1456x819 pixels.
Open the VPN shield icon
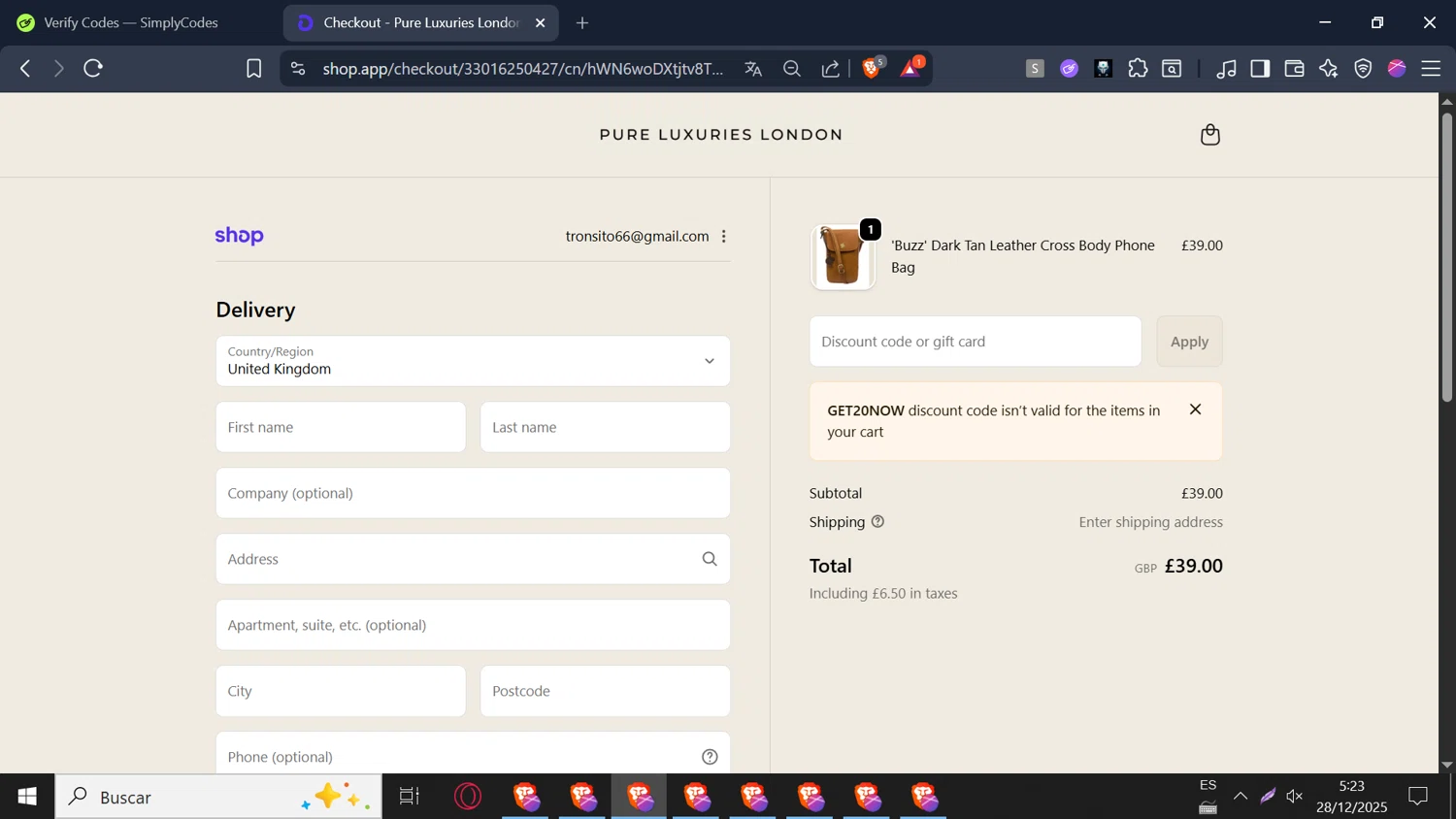click(x=1363, y=69)
